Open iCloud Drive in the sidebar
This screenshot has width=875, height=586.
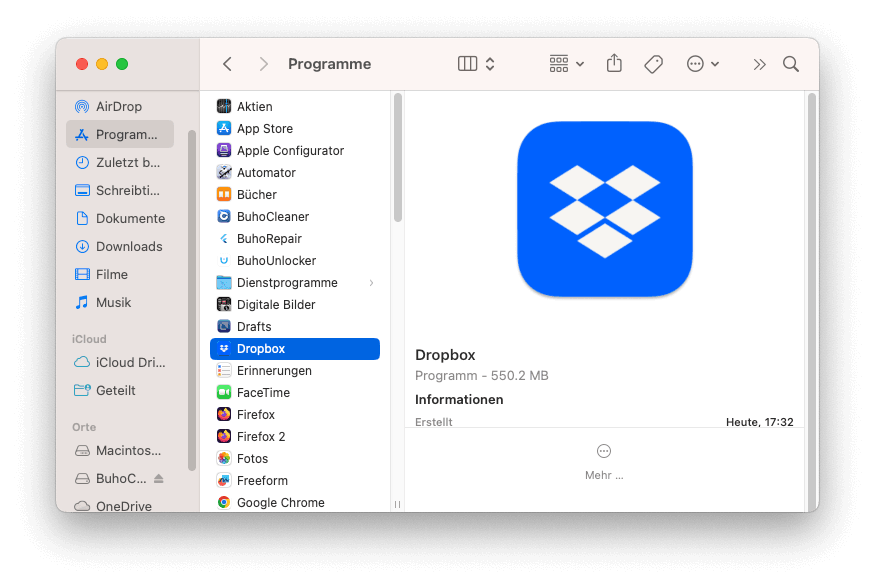pos(120,363)
